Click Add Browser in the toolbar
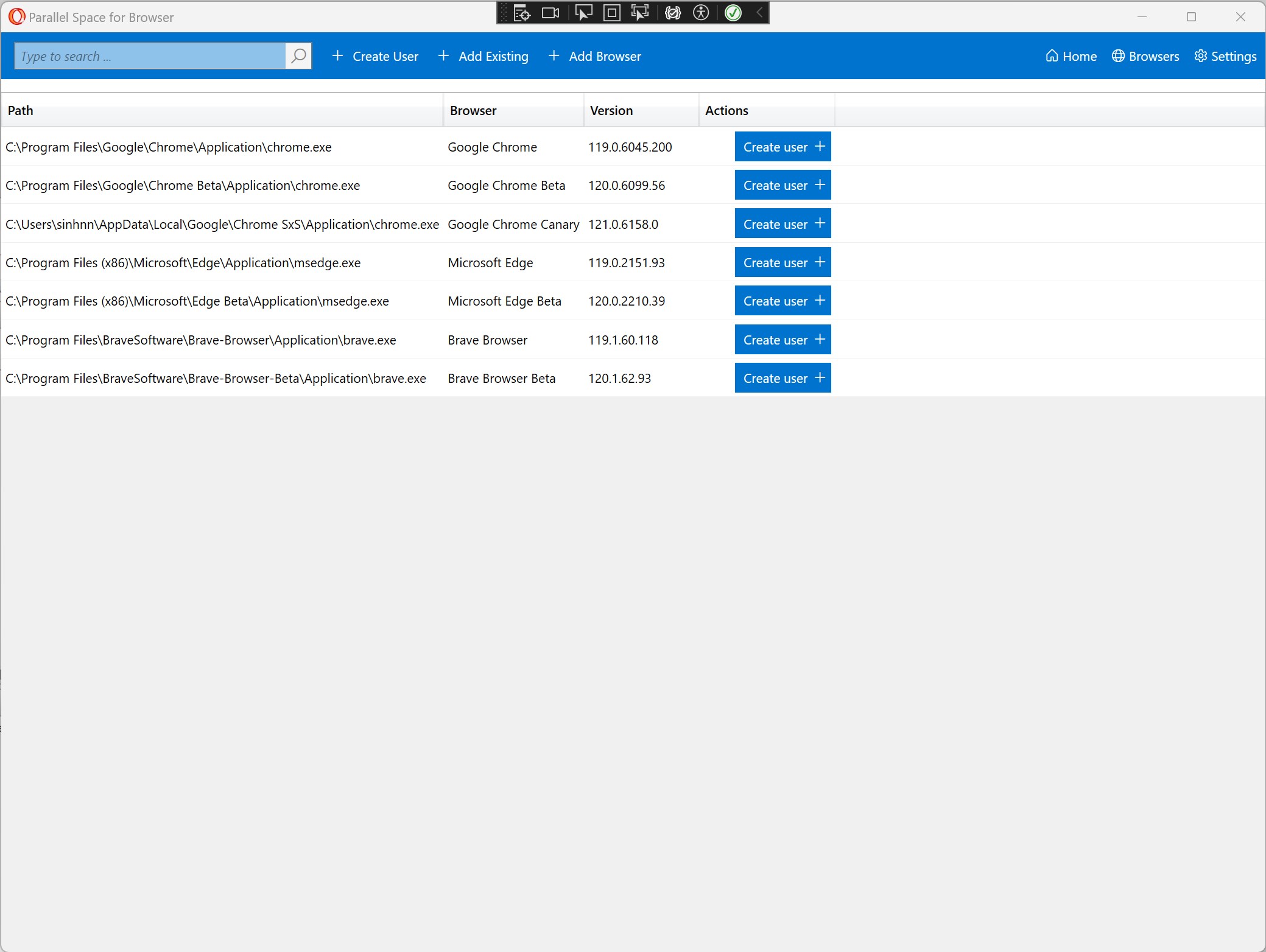The image size is (1266, 952). pos(594,56)
